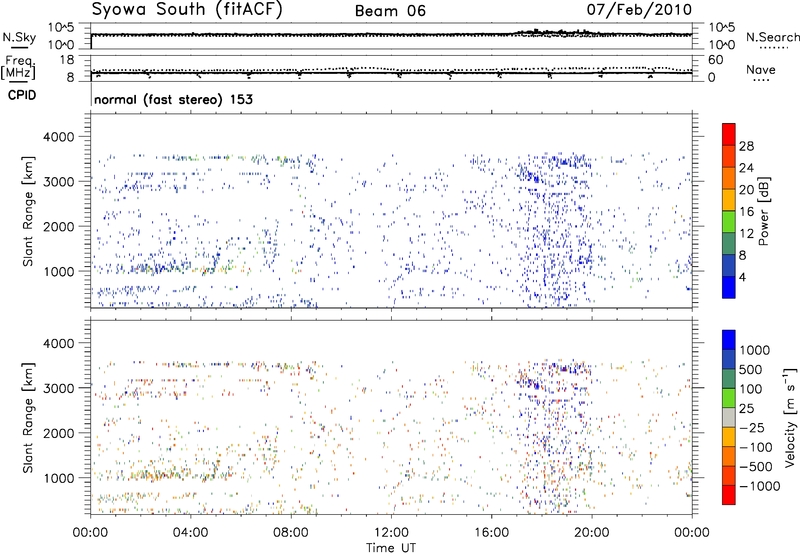Click light green Power segment between 12 and 16
The width and height of the screenshot is (800, 554).
(x=729, y=222)
